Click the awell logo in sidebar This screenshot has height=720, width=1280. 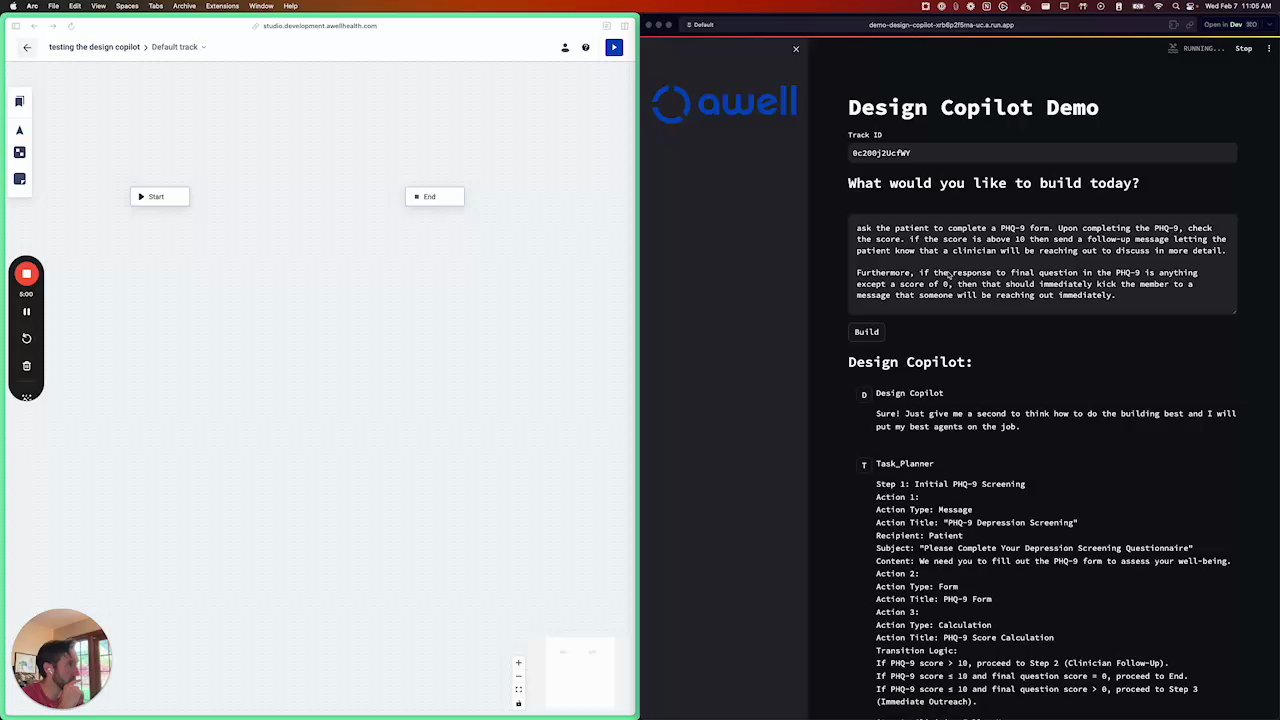coord(725,103)
